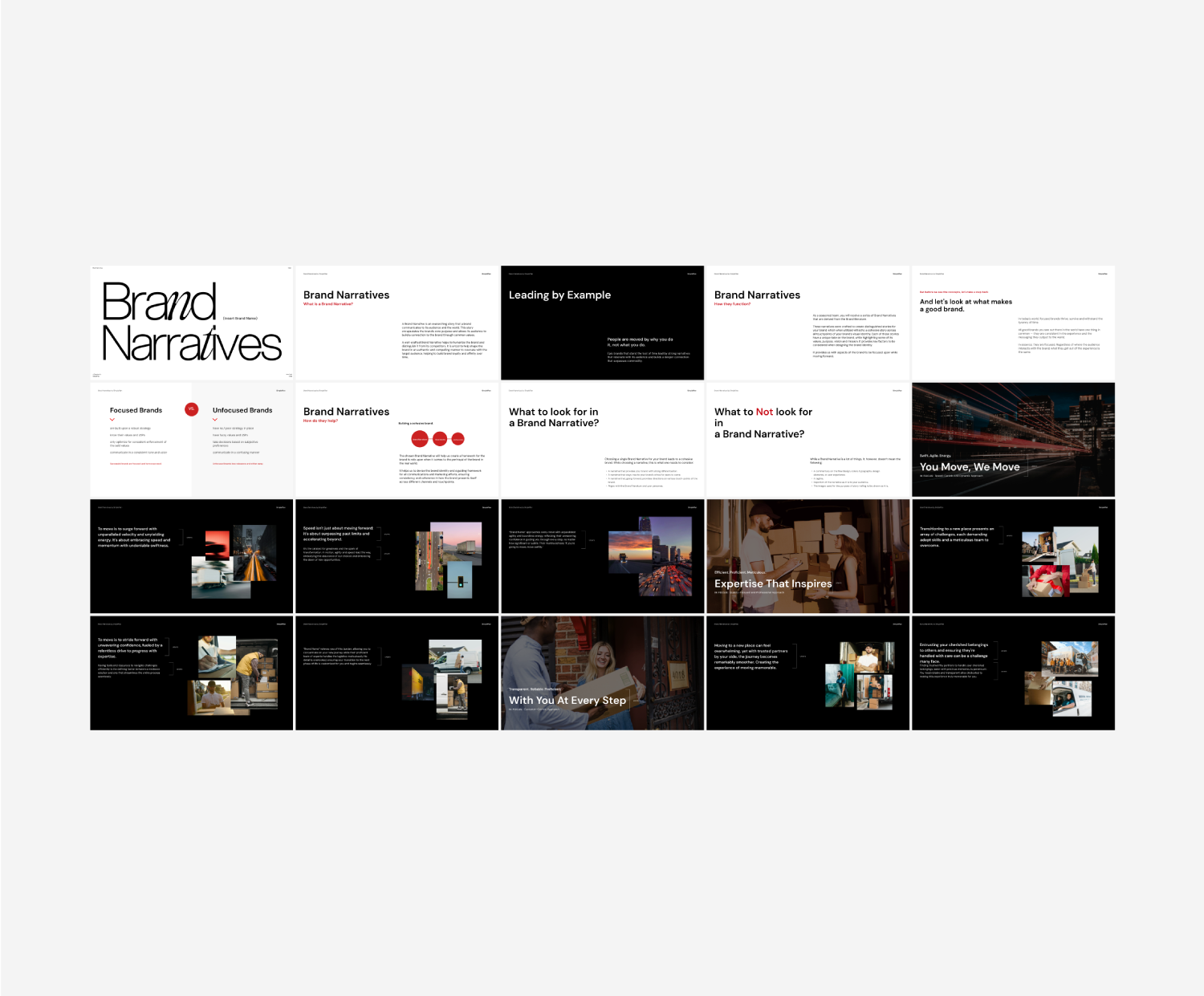Screen dimensions: 1204x996
Task: Open 'And let's look at what makes a good brand' slide
Action: pos(1013,323)
